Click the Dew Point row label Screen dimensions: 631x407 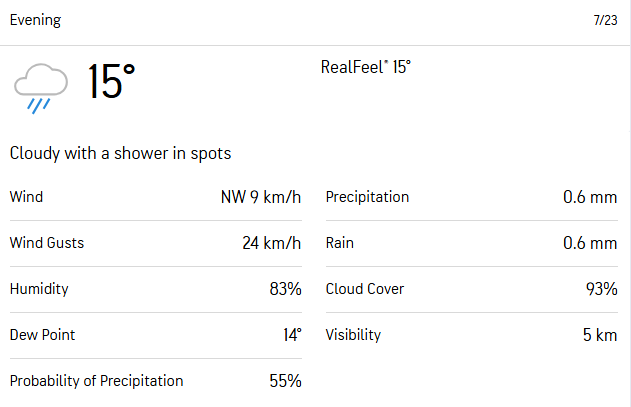point(42,335)
